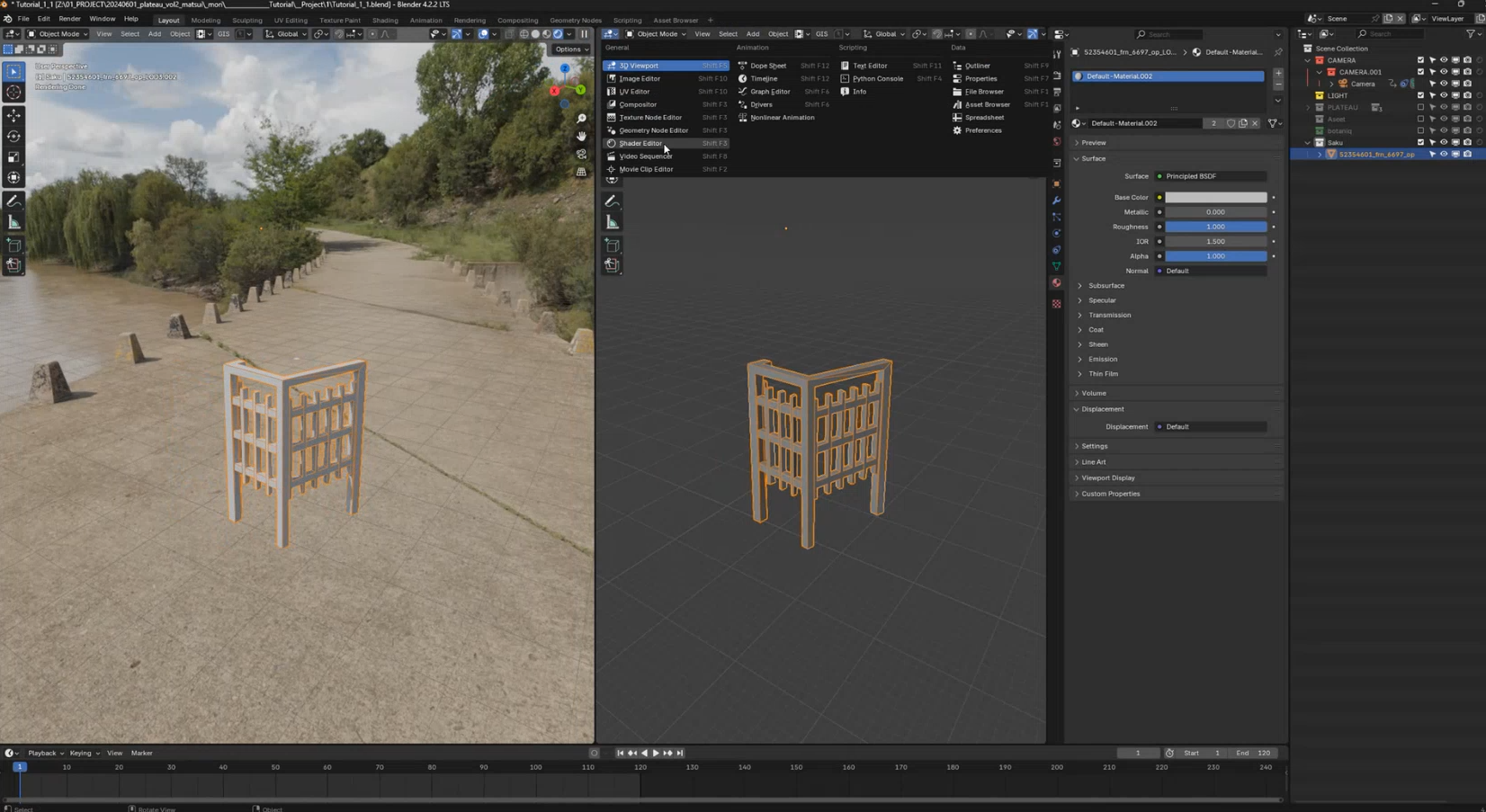Jump to the timeline end frame
1486x812 pixels.
680,753
